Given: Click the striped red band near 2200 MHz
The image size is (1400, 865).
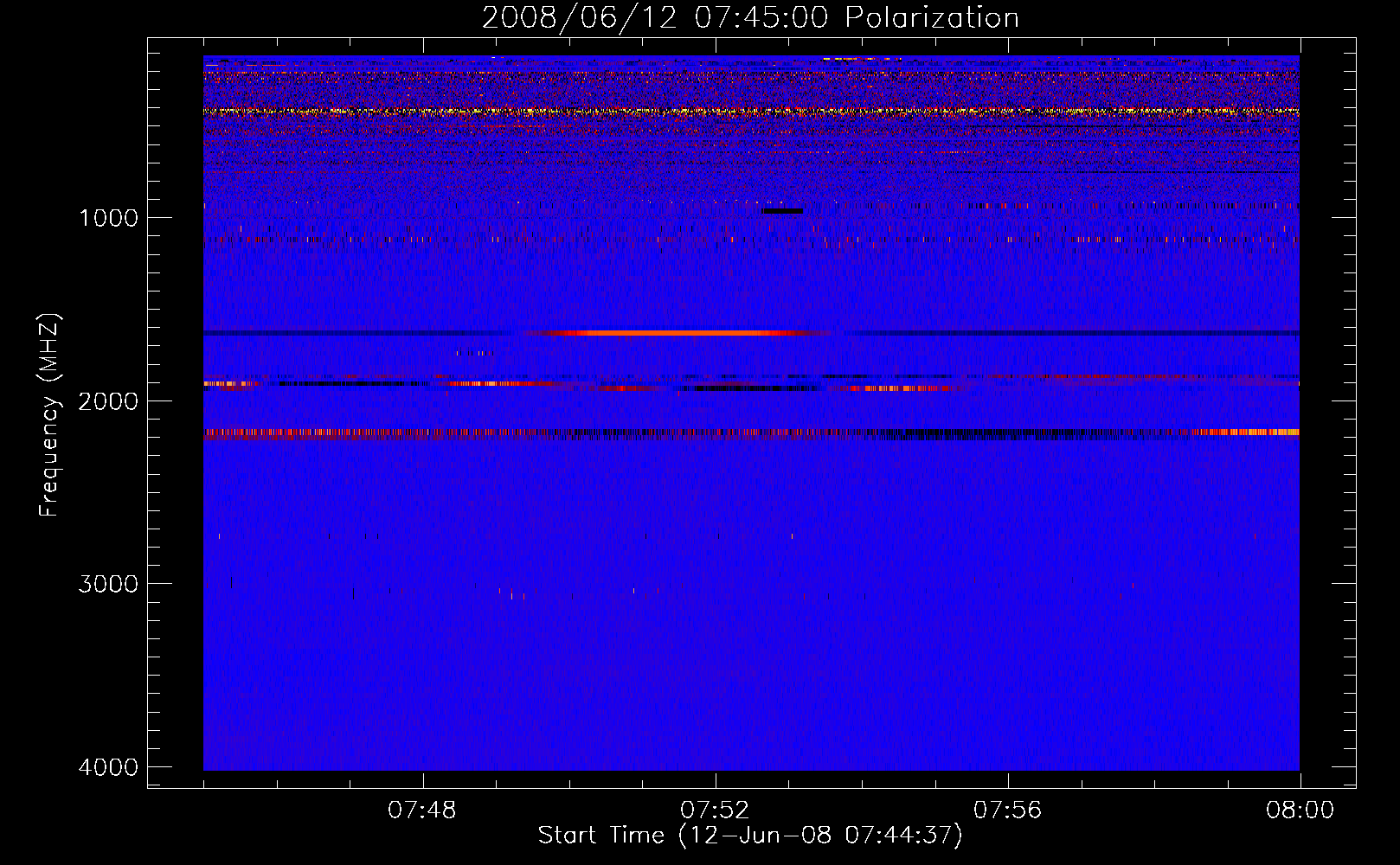Looking at the screenshot, I should point(751,433).
